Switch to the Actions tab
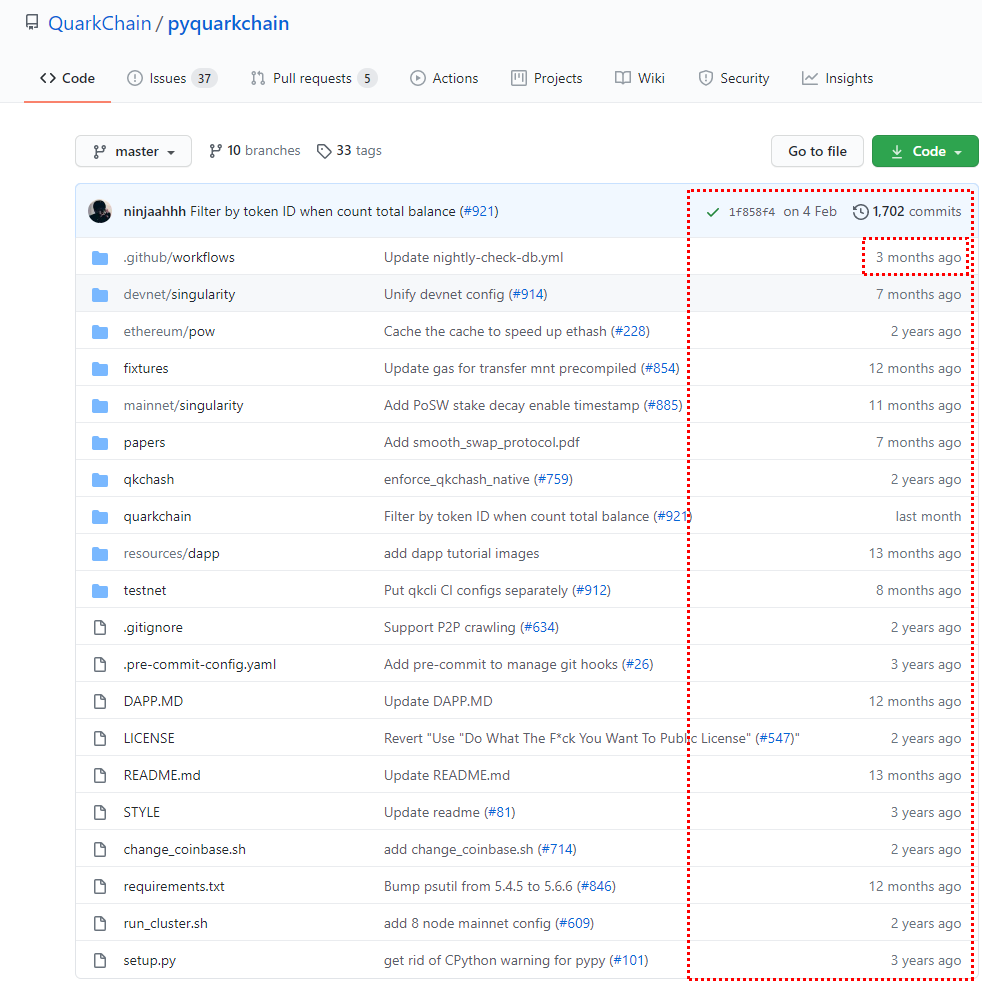Image resolution: width=982 pixels, height=991 pixels. [444, 78]
